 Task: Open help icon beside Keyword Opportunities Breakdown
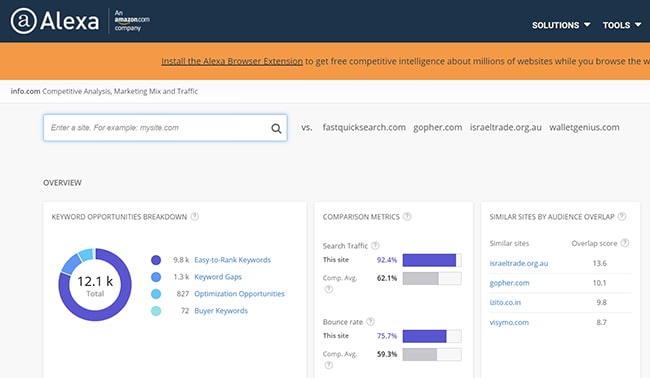(x=195, y=216)
